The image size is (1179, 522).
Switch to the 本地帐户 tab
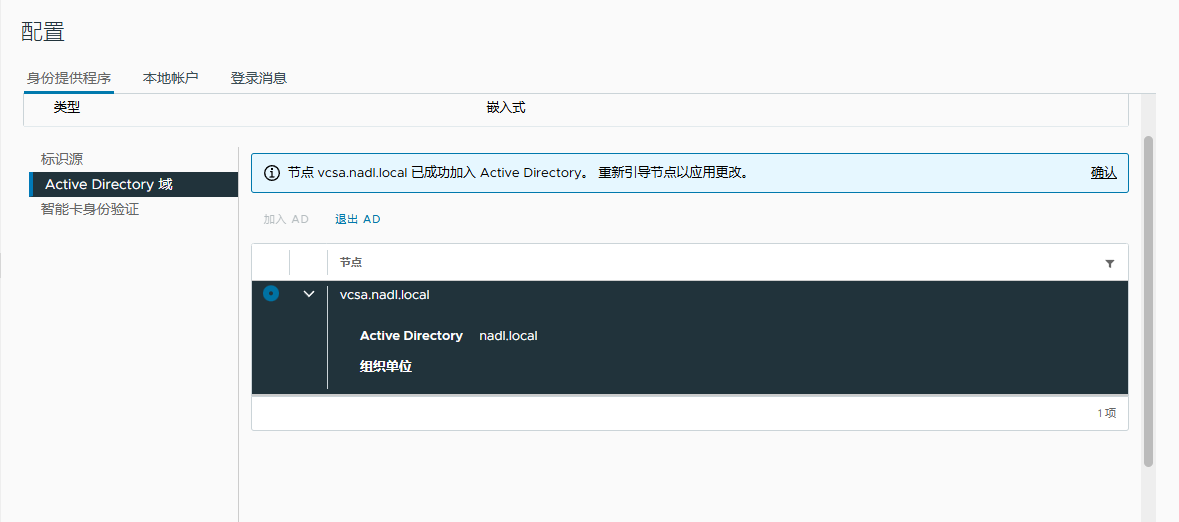tap(171, 78)
